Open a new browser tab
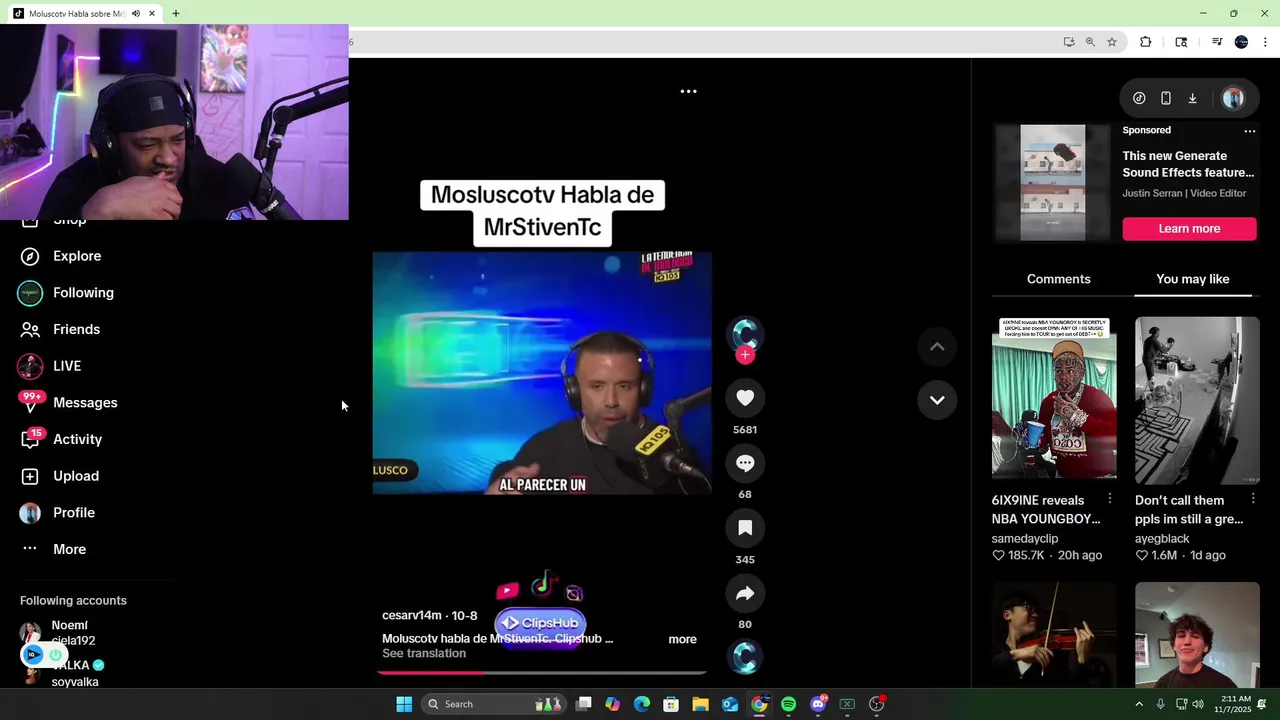Image resolution: width=1280 pixels, height=720 pixels. (176, 14)
